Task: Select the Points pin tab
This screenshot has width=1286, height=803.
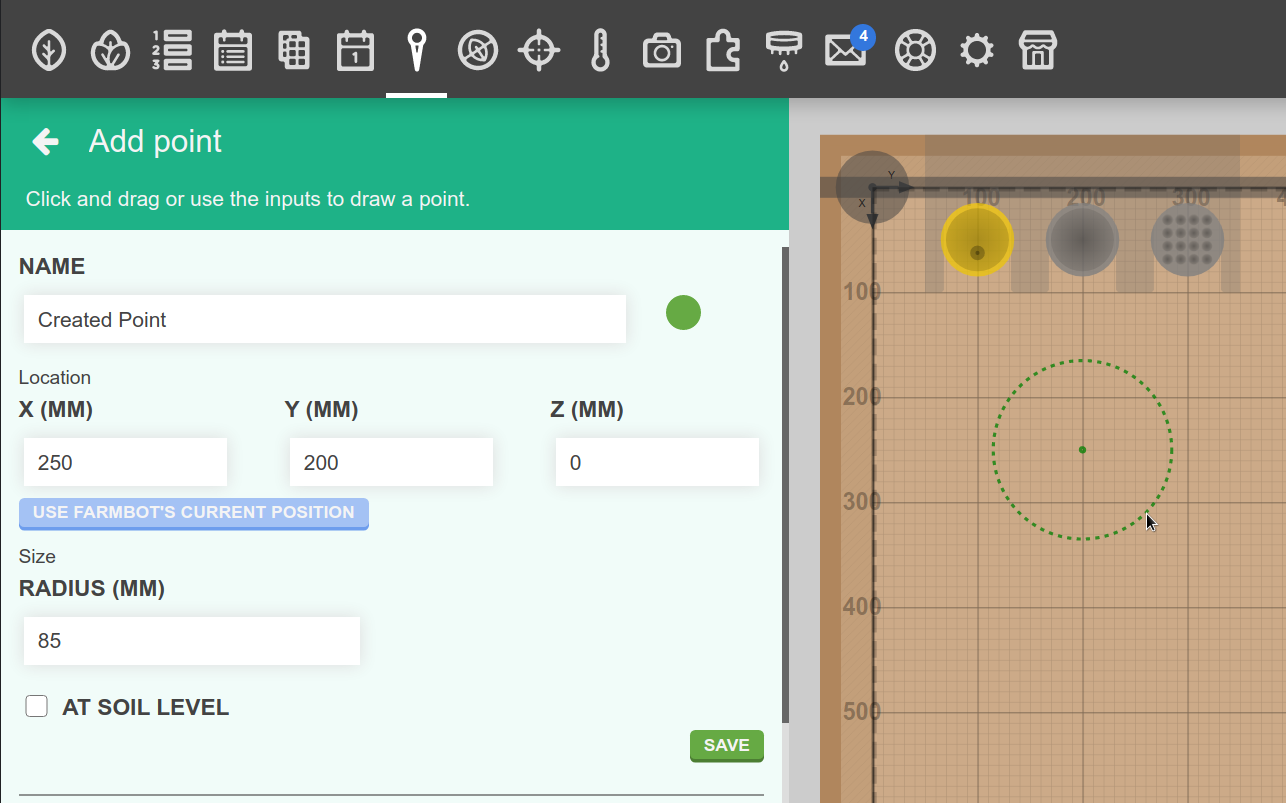Action: (416, 50)
